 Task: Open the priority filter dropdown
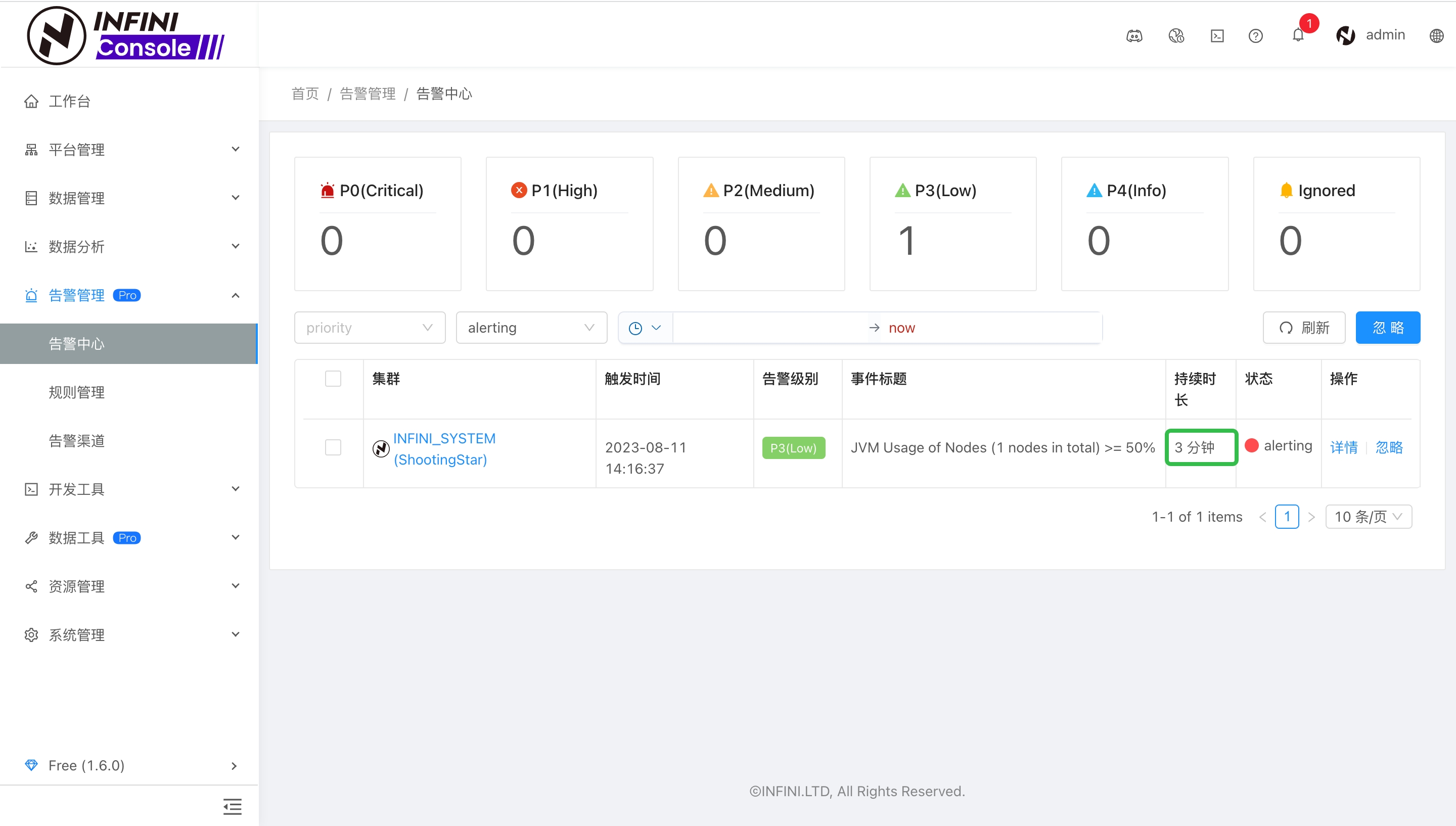[x=369, y=328]
